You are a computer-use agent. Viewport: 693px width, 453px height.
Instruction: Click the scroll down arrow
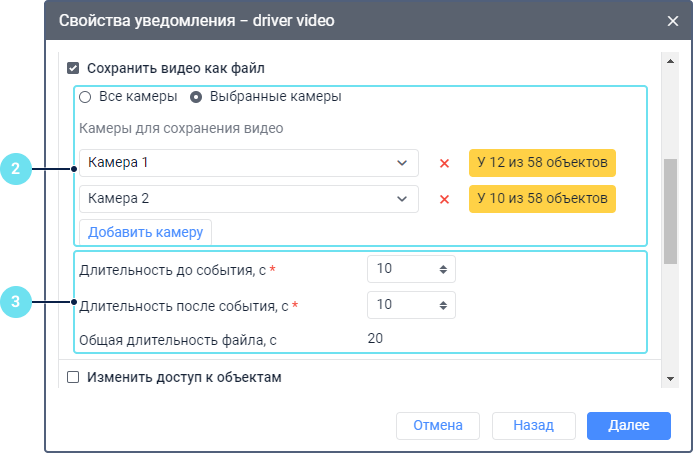click(x=670, y=379)
